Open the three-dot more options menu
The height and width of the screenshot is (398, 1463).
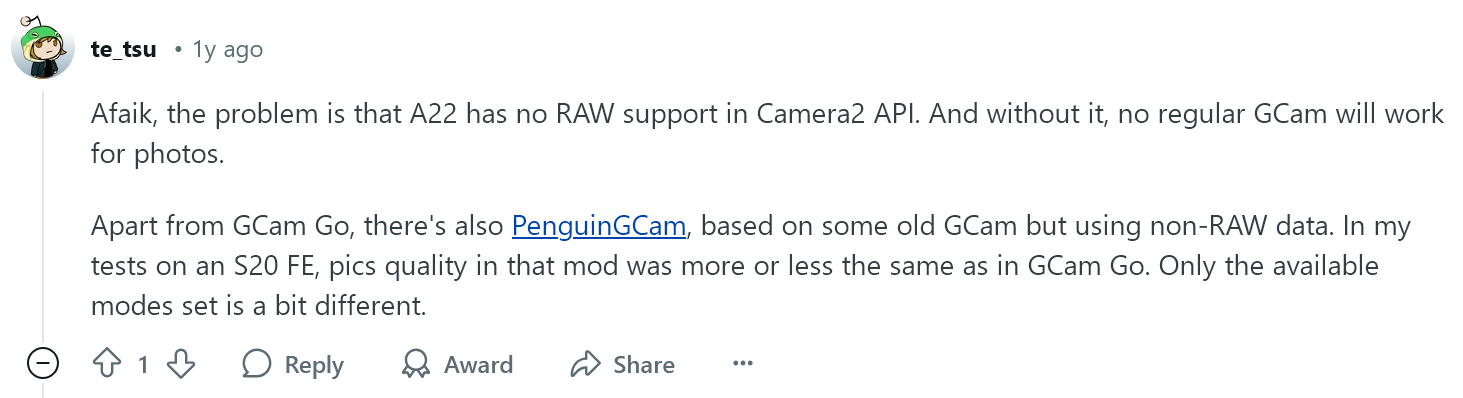click(742, 364)
